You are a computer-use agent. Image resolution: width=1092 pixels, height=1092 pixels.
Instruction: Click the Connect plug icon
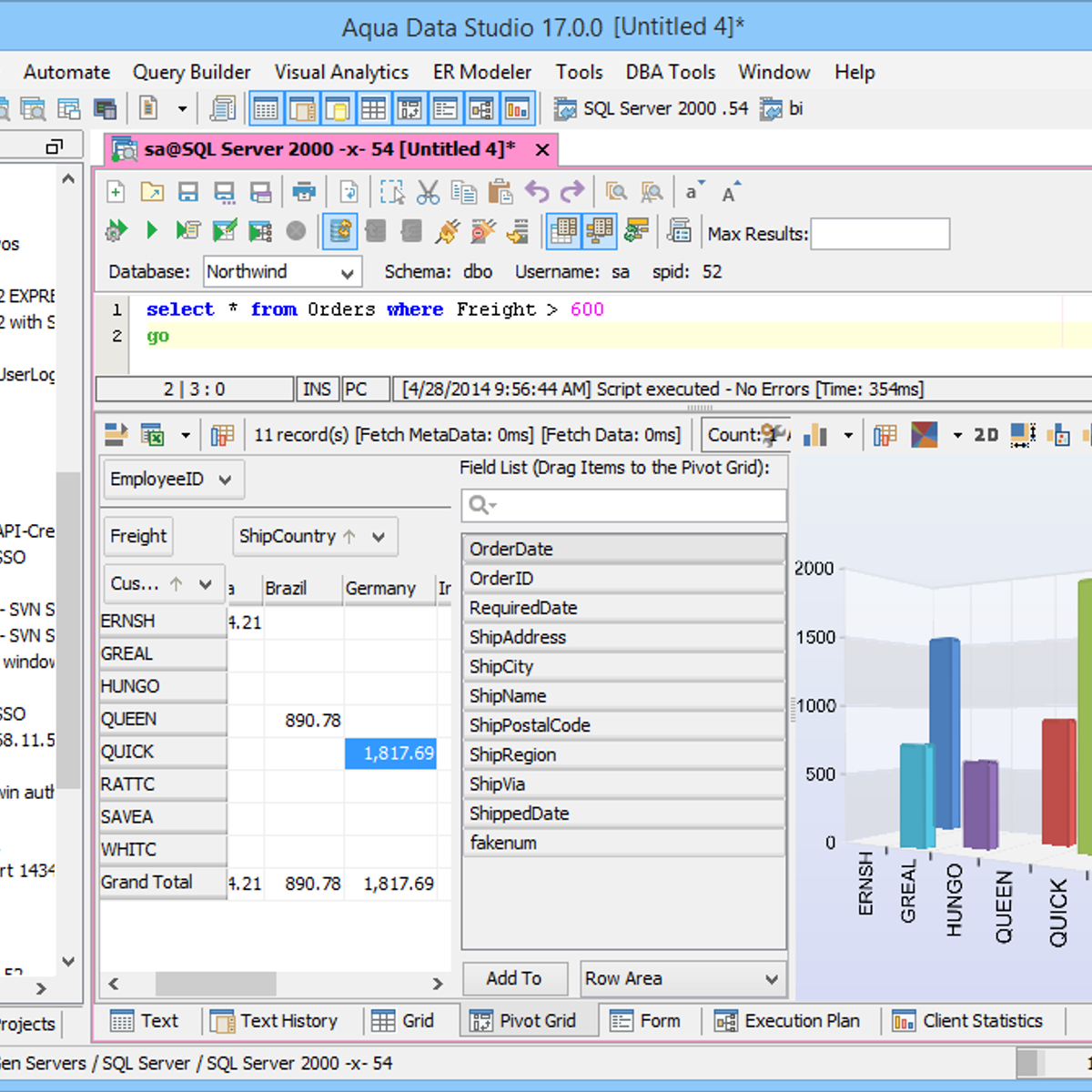[x=447, y=231]
